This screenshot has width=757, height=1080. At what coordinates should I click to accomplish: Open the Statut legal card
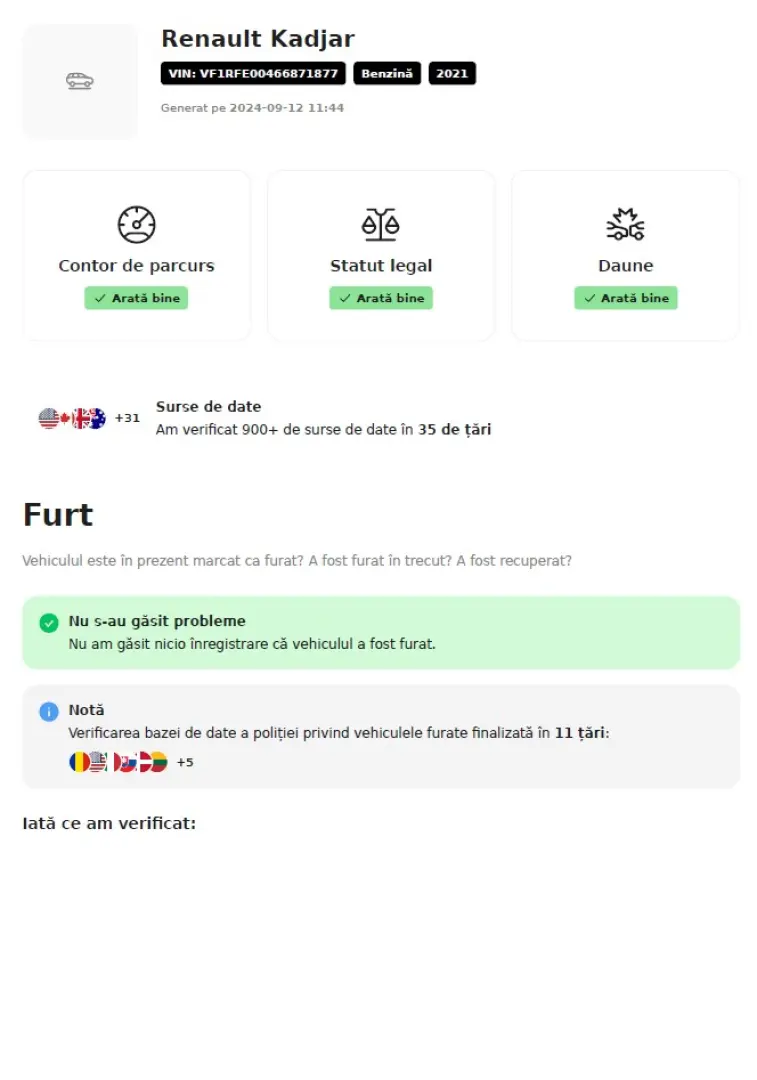point(381,256)
